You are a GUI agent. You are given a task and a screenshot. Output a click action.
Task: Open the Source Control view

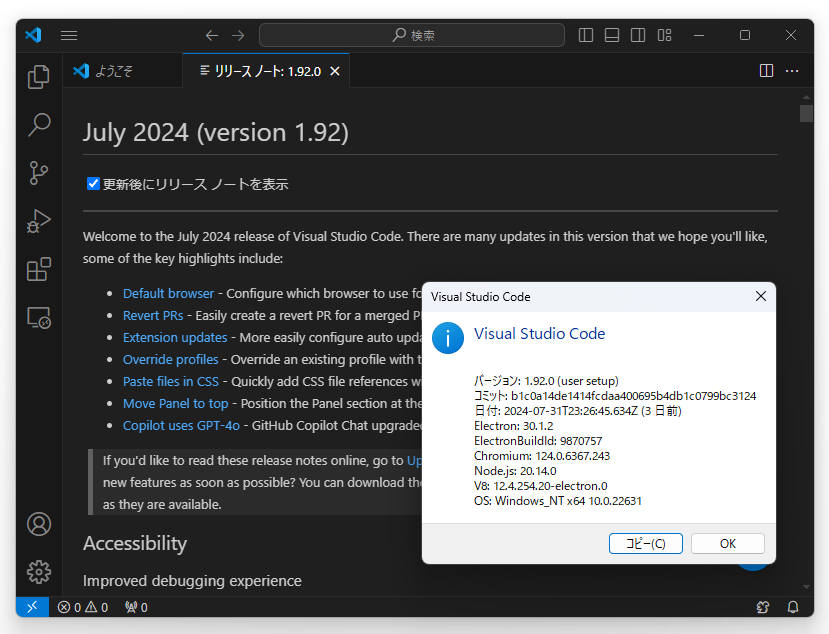tap(38, 172)
